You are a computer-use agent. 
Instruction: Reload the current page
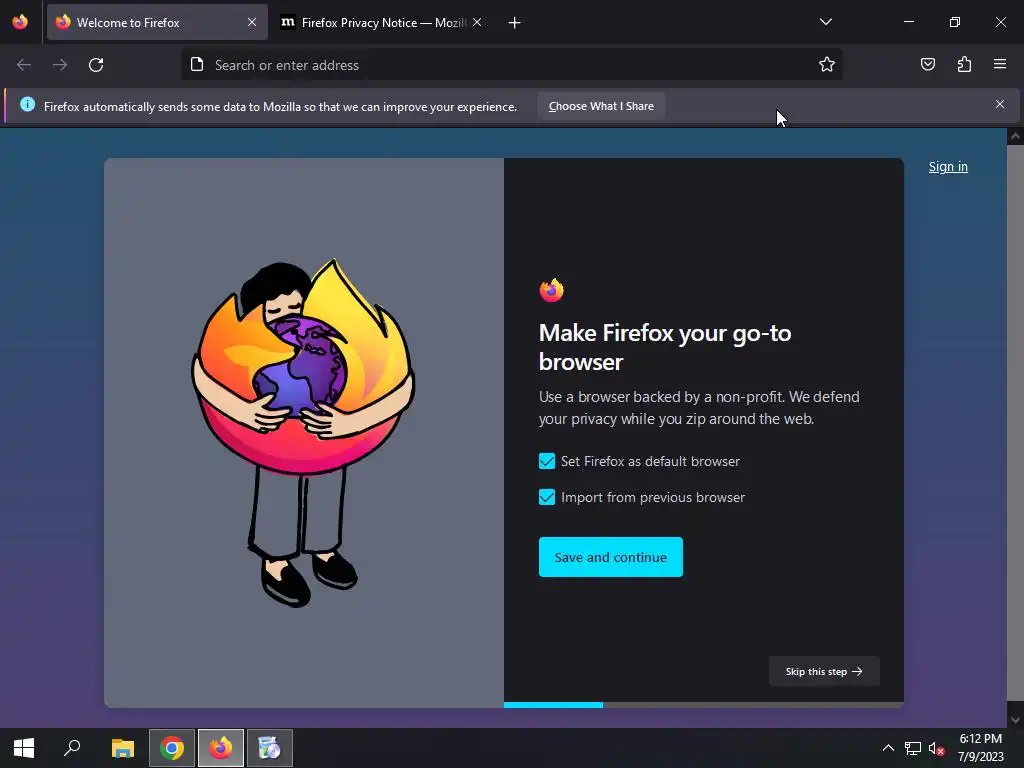click(x=96, y=65)
